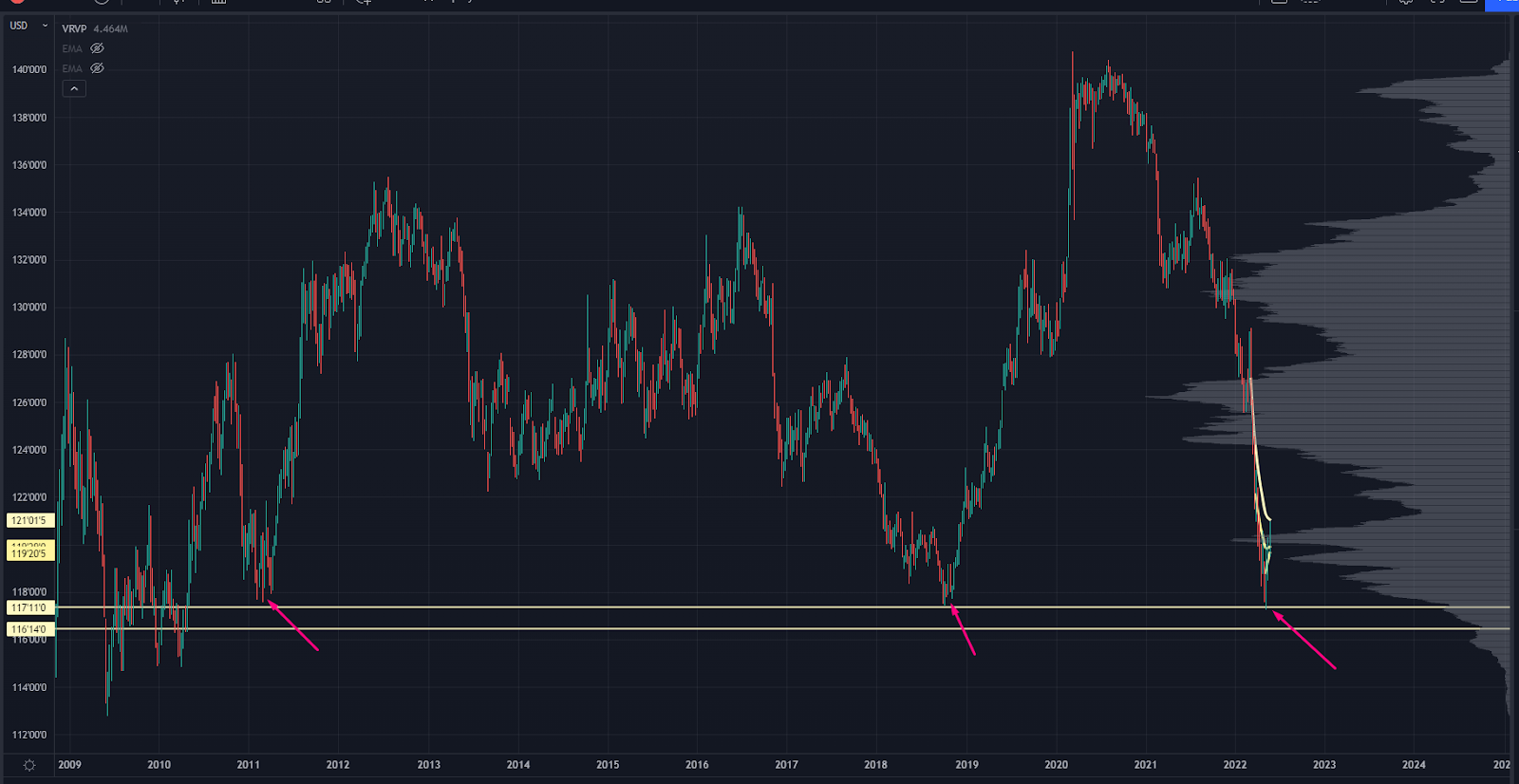The width and height of the screenshot is (1519, 784).
Task: Click the 2019 label on time axis
Action: pos(966,765)
